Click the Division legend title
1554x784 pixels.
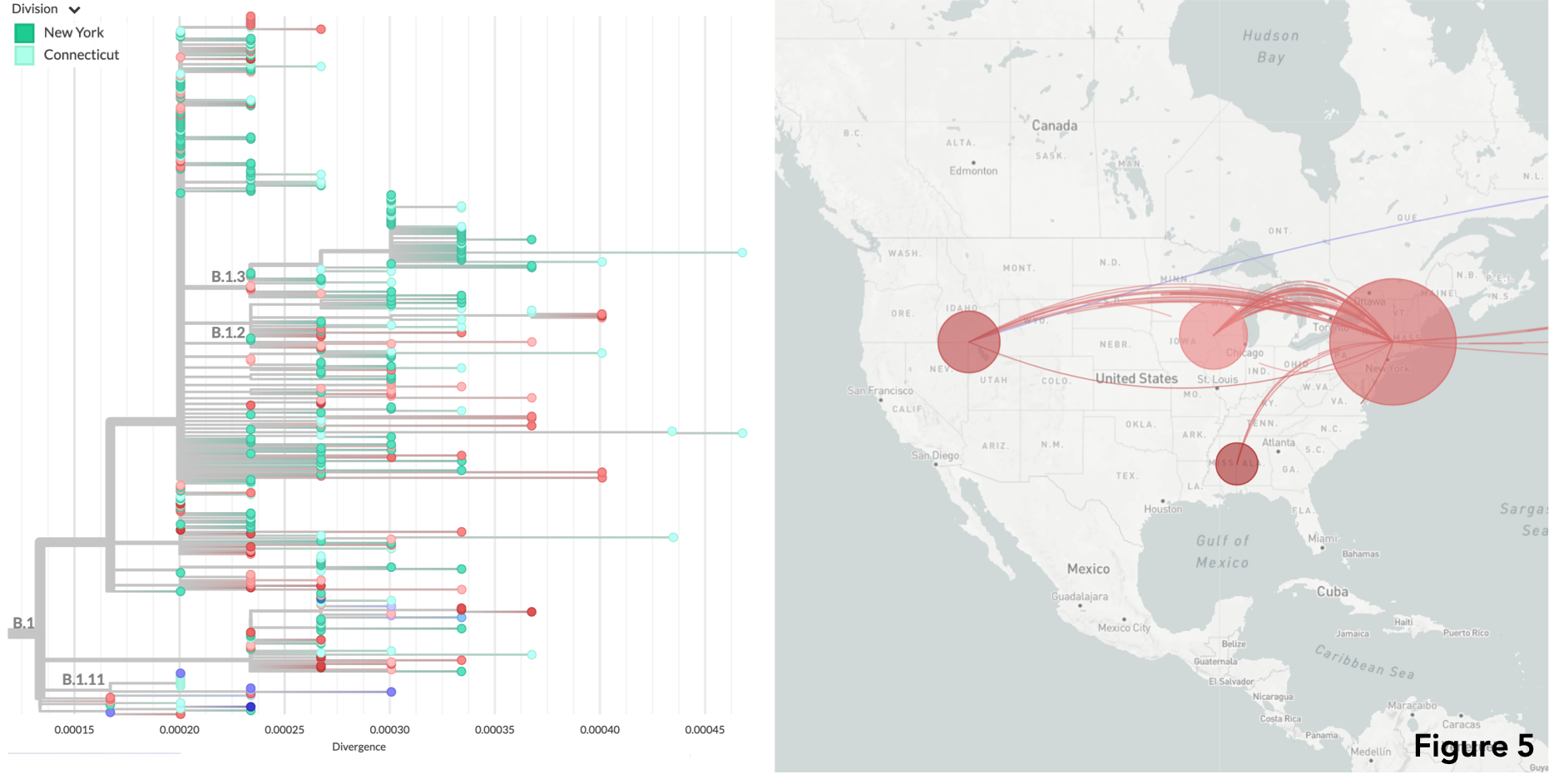[35, 9]
